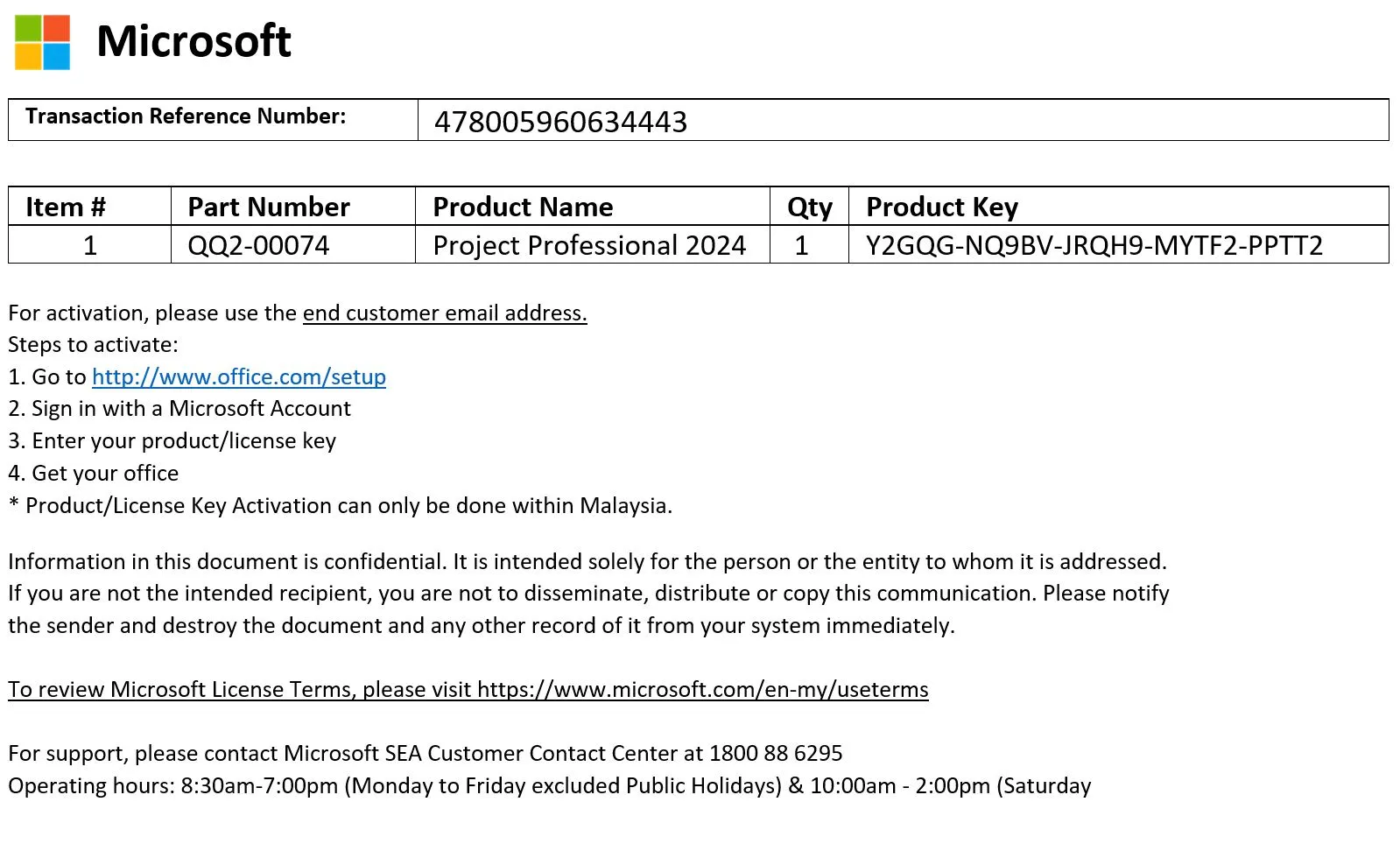Click the item number 1 cell
The width and height of the screenshot is (1400, 844).
89,245
